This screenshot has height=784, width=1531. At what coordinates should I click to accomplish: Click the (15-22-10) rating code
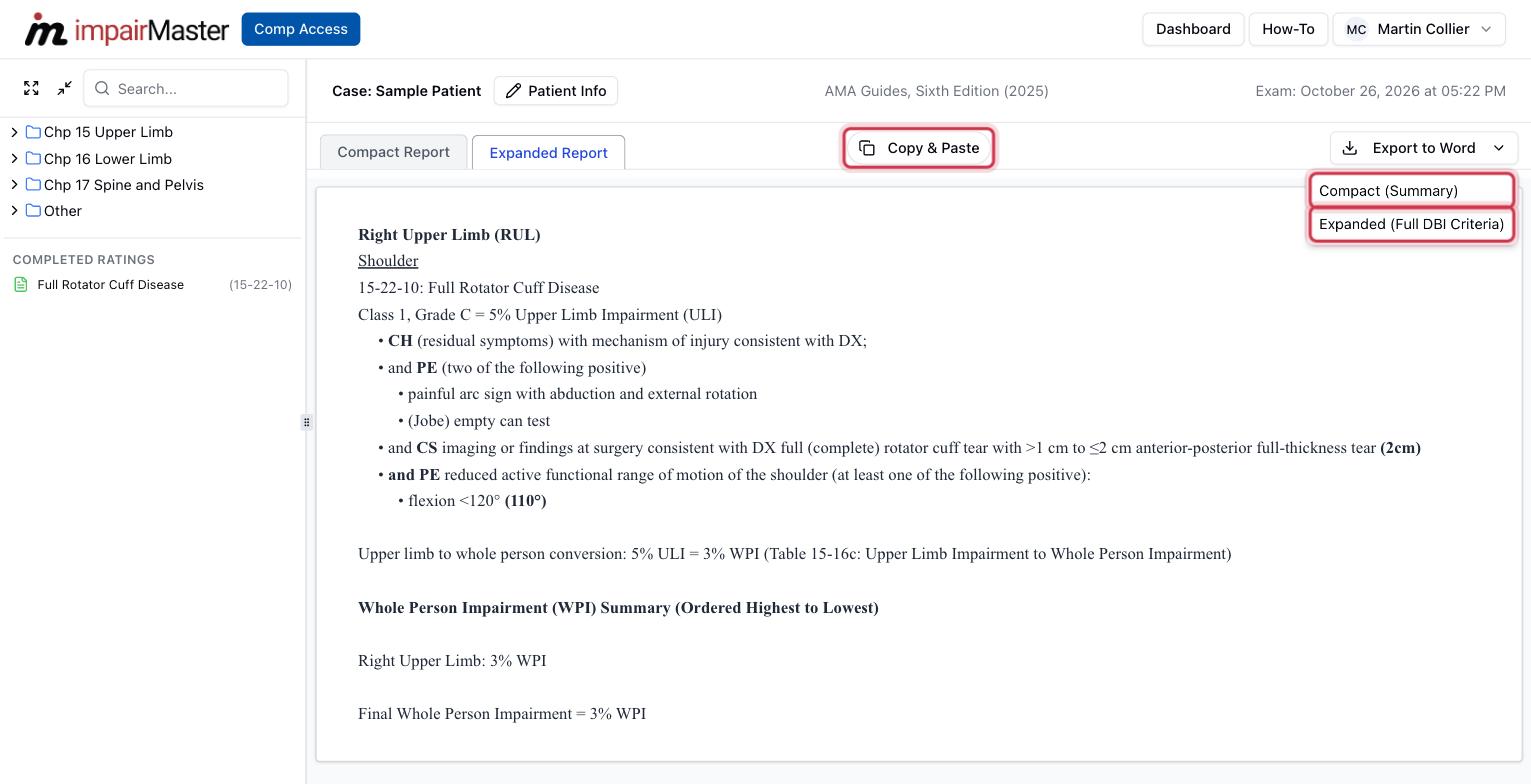[x=260, y=285]
